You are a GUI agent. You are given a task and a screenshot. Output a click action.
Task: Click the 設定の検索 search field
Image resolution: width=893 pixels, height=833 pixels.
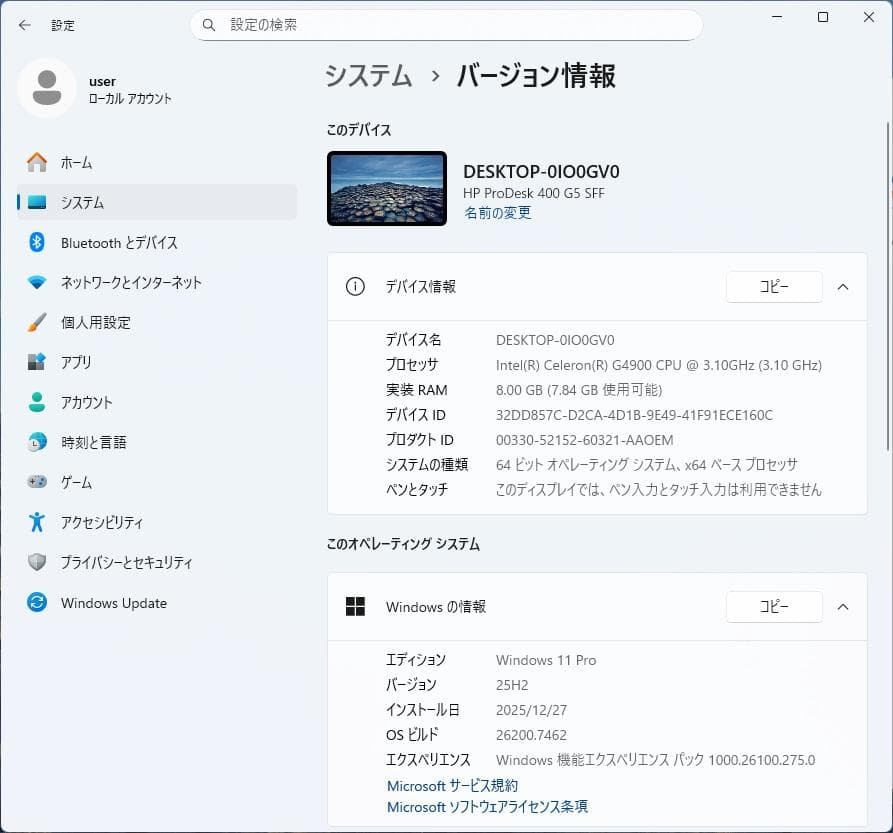[x=445, y=25]
